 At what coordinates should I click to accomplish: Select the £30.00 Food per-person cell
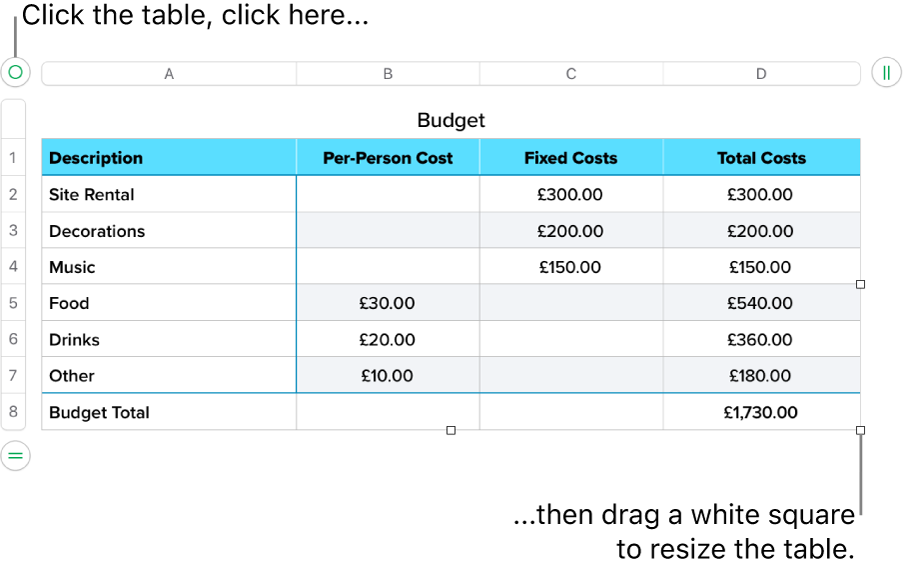pos(388,303)
